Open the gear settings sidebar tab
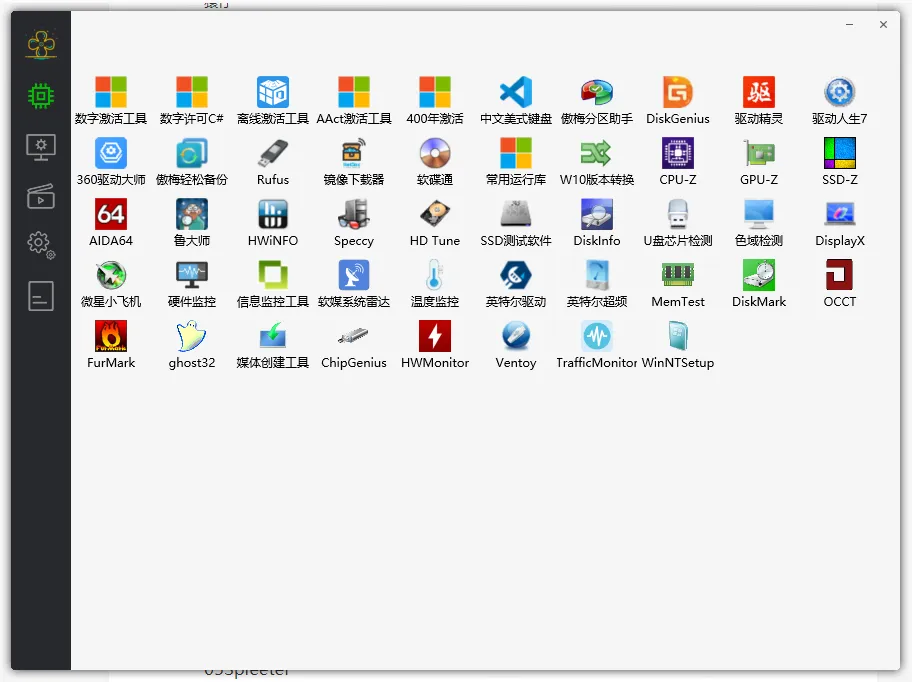This screenshot has height=682, width=912. click(41, 244)
